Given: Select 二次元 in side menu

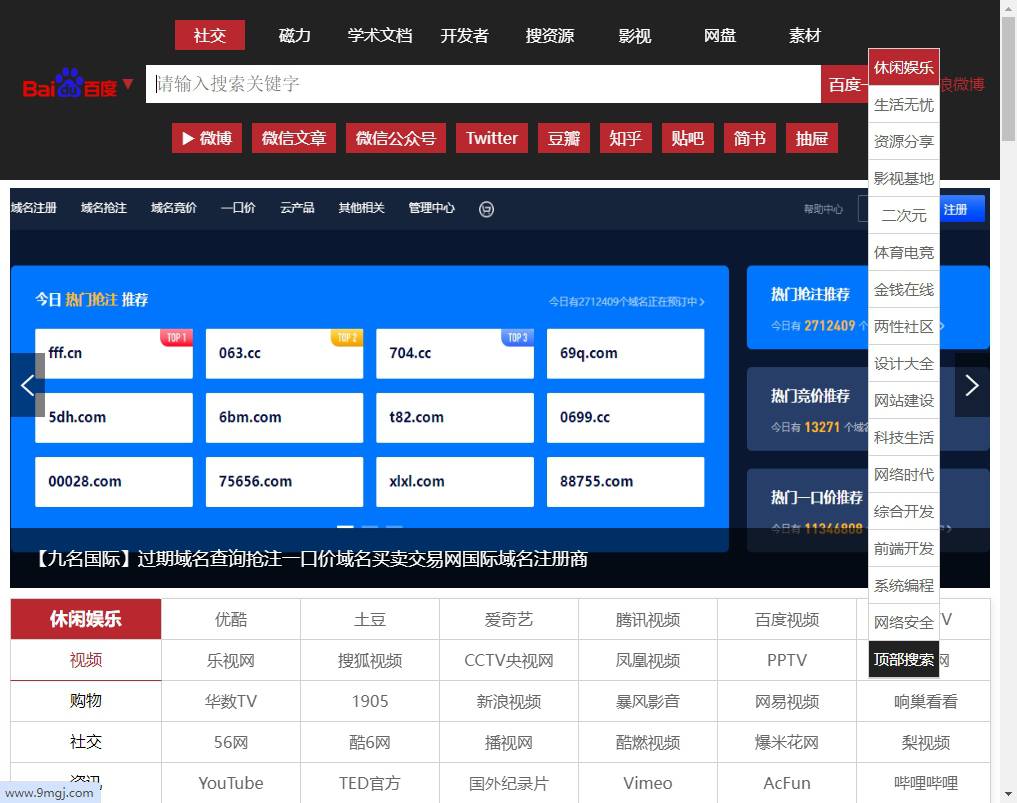Looking at the screenshot, I should pyautogui.click(x=903, y=215).
